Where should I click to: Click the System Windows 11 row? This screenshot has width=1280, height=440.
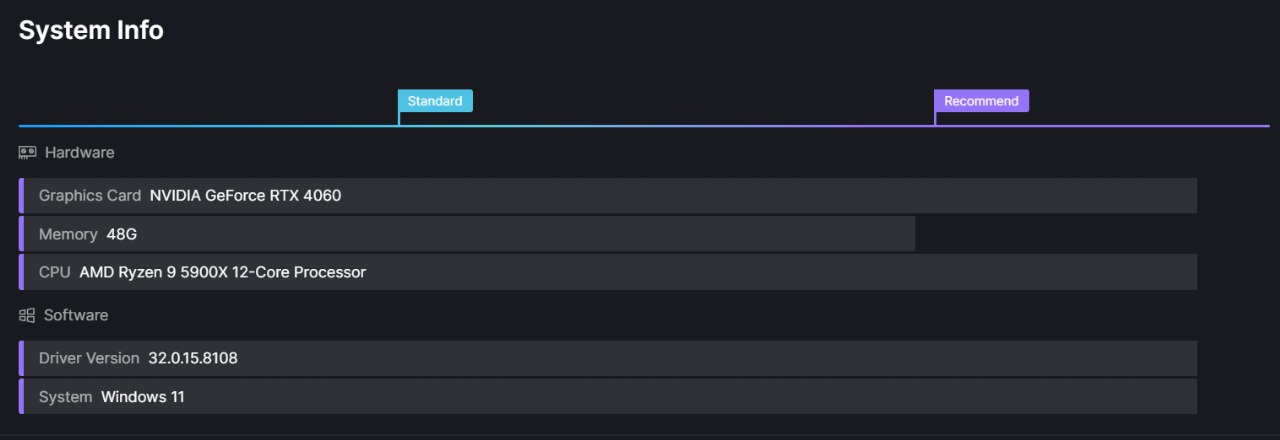pos(608,396)
